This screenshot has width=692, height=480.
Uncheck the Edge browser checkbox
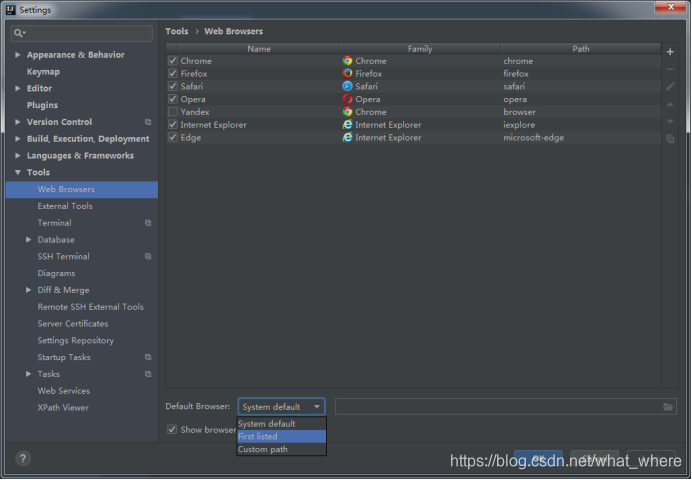pyautogui.click(x=173, y=138)
